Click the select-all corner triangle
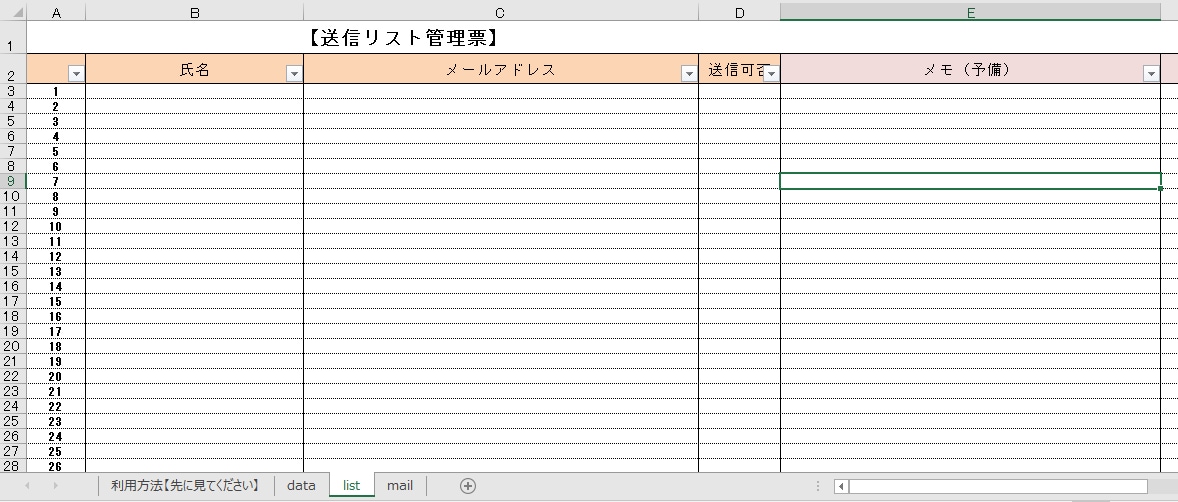Viewport: 1178px width, 502px height. [x=18, y=13]
